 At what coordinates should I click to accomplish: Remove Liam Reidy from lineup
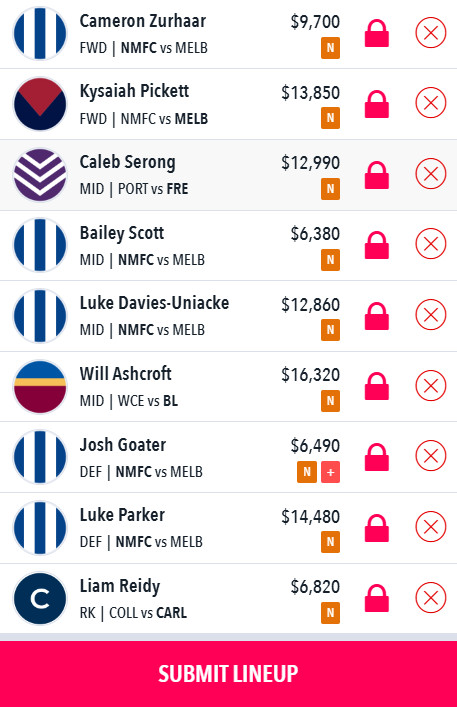pyautogui.click(x=430, y=597)
